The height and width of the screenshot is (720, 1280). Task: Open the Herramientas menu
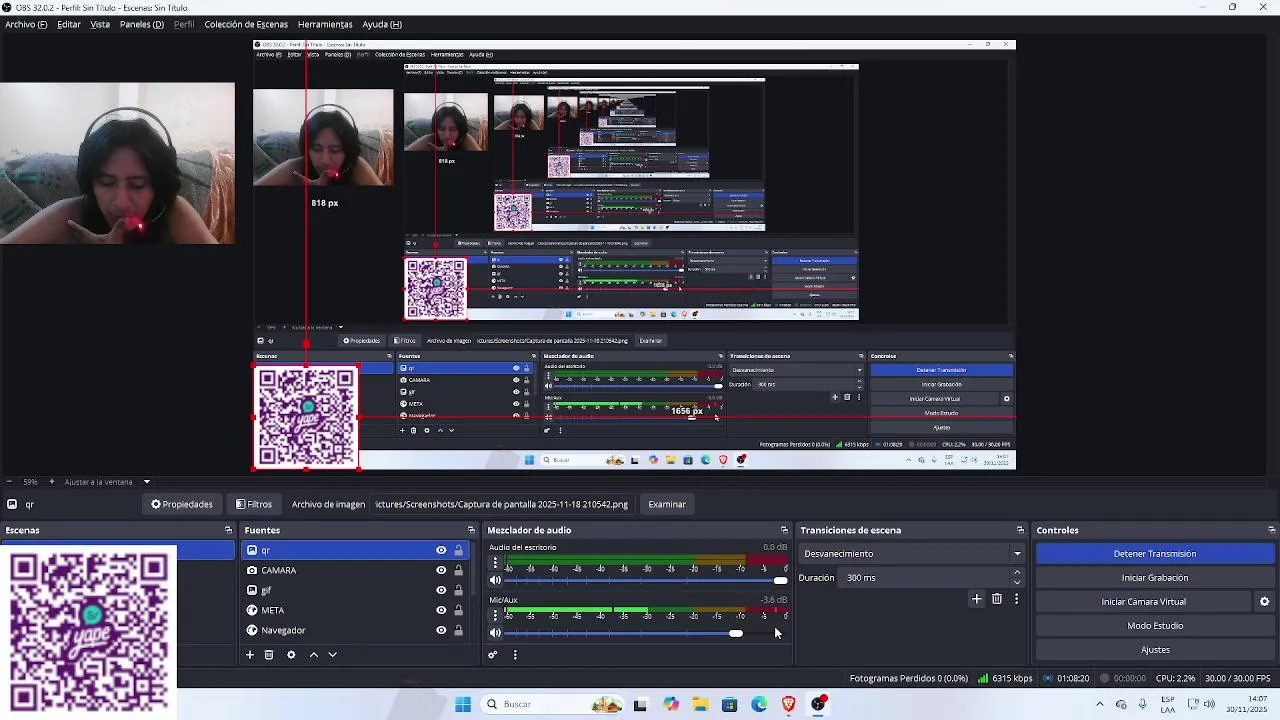pyautogui.click(x=325, y=24)
